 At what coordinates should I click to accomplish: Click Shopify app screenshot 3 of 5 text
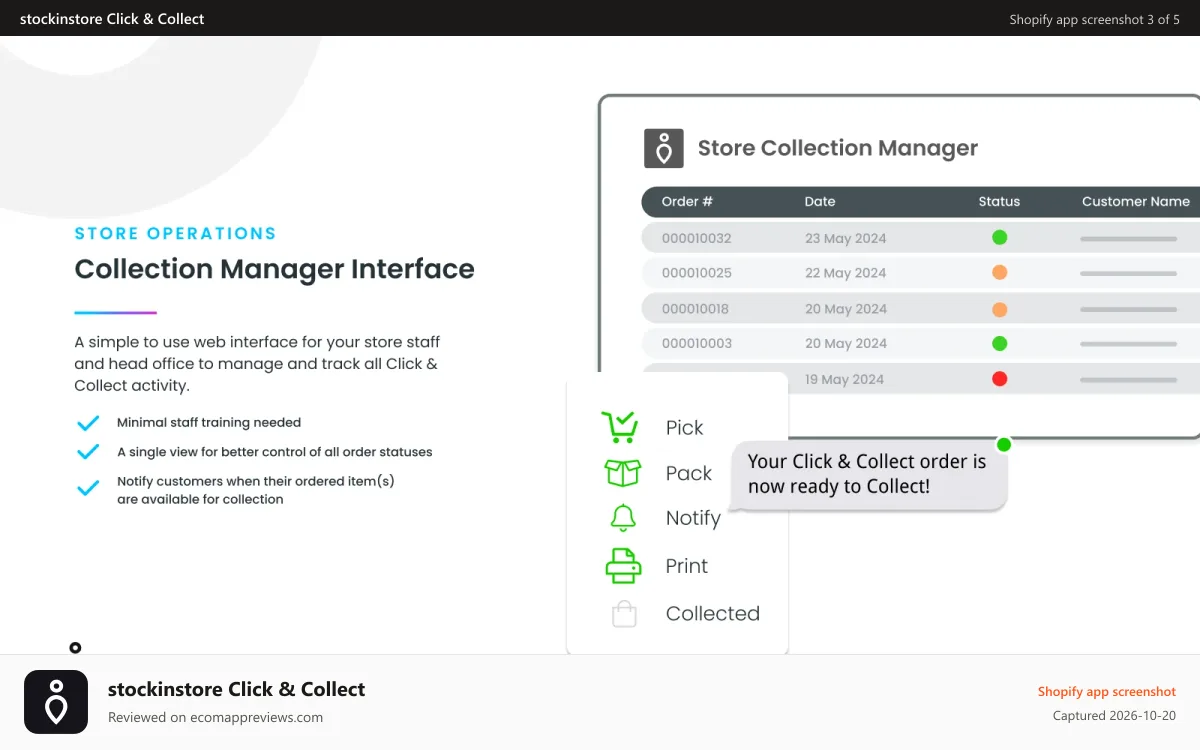[1094, 19]
